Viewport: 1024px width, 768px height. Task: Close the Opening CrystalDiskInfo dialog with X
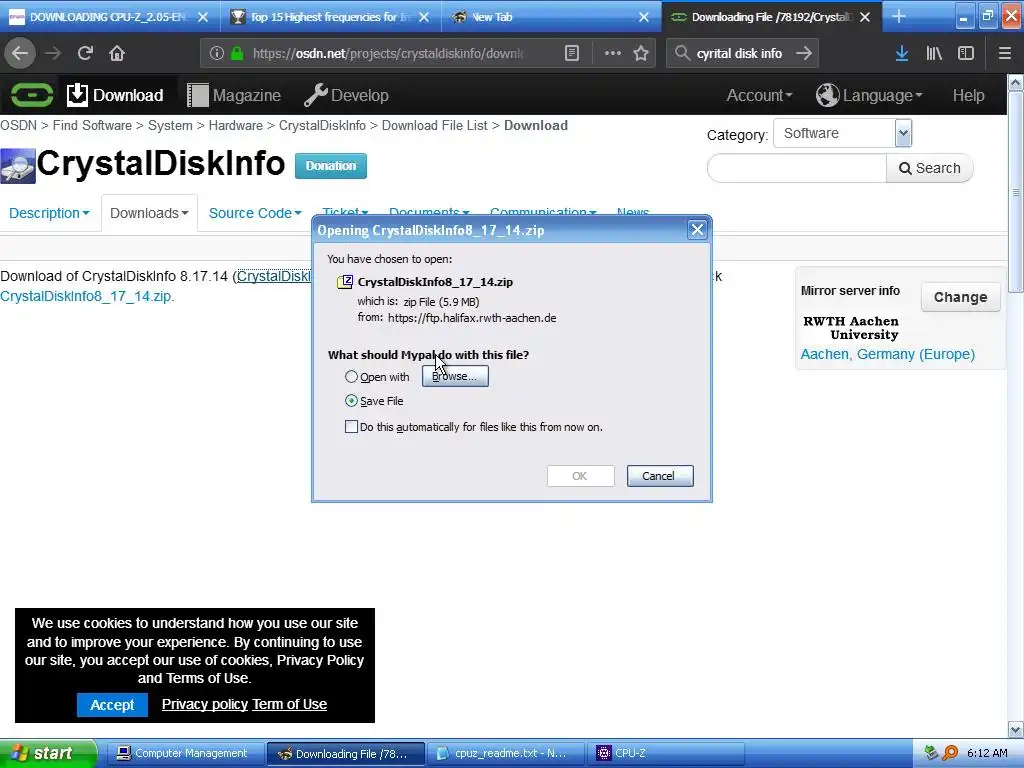pos(697,230)
